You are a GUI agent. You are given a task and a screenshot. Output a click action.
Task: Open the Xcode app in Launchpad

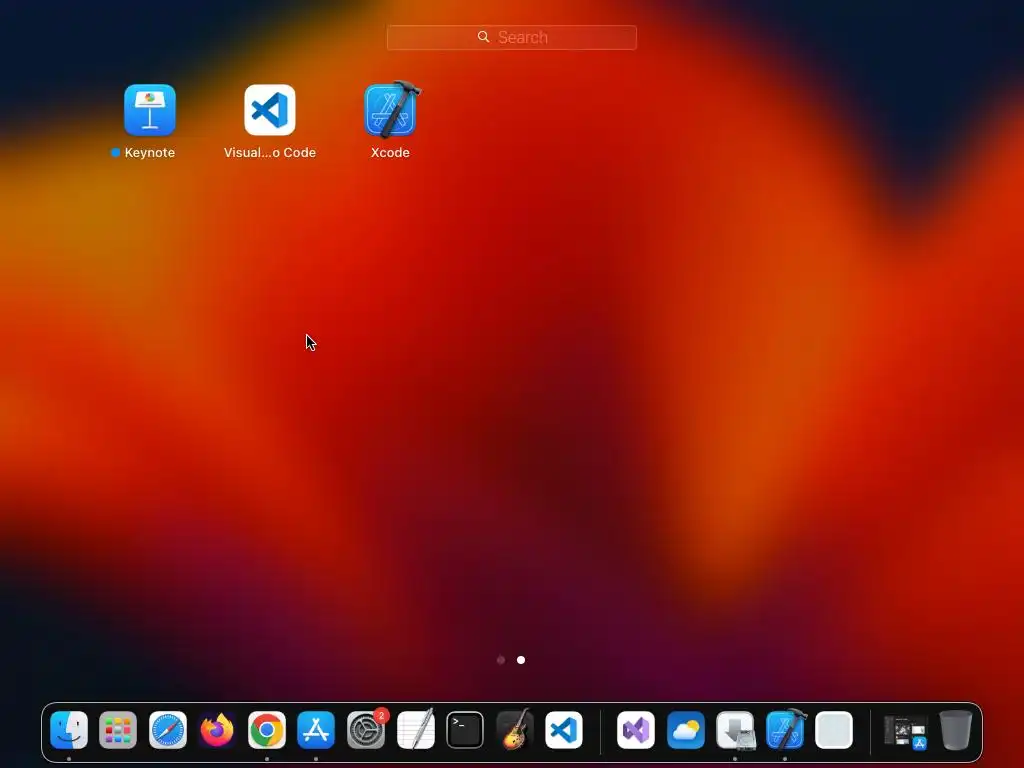click(391, 110)
